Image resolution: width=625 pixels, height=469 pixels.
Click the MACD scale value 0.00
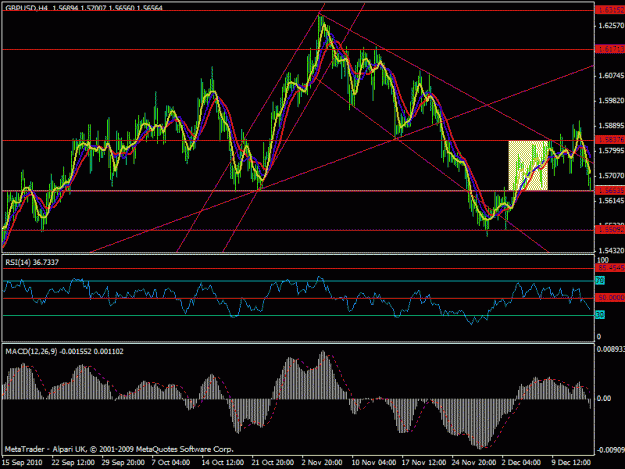604,398
